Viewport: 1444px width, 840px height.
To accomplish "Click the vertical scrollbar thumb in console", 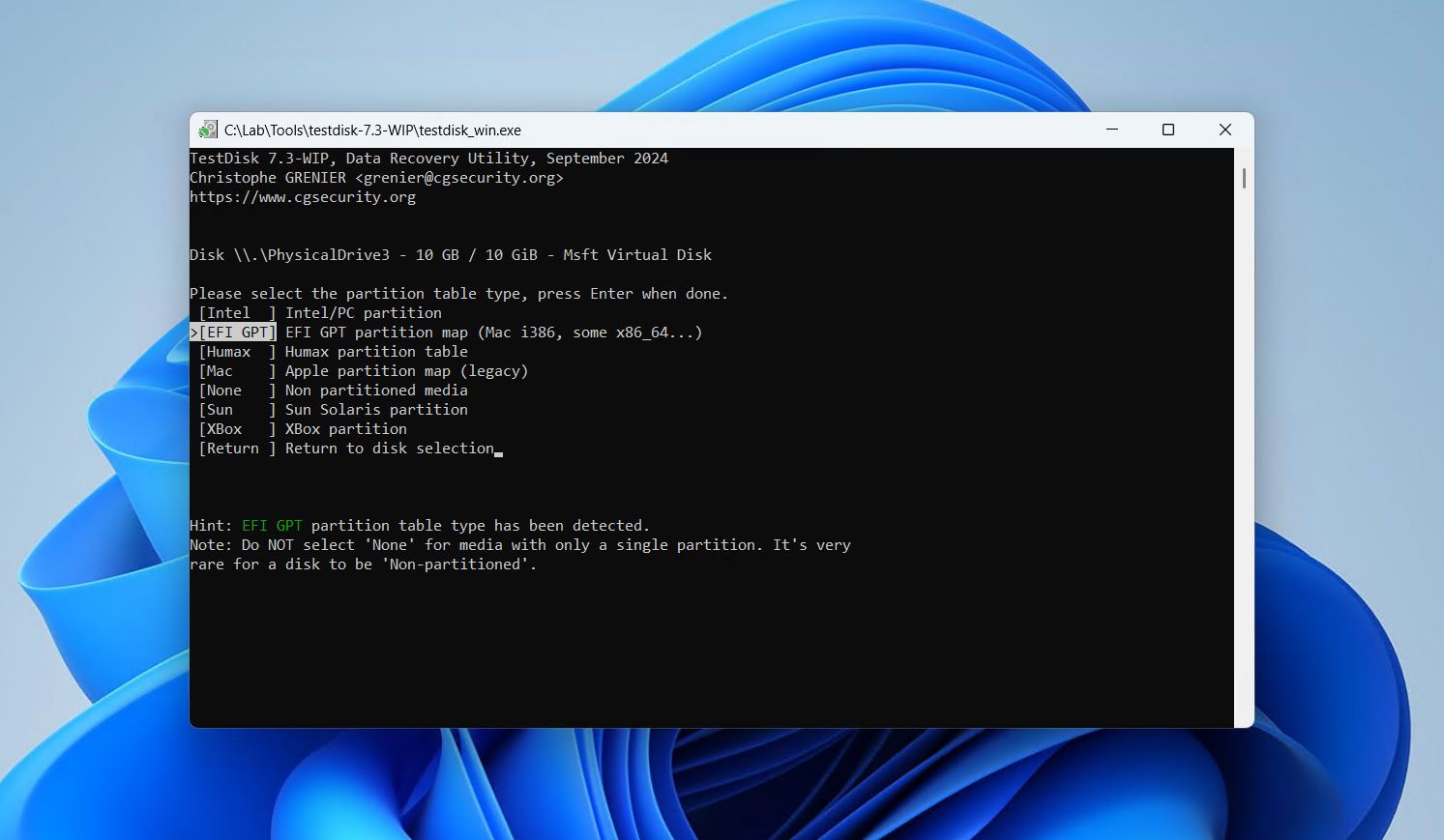I will 1244,179.
